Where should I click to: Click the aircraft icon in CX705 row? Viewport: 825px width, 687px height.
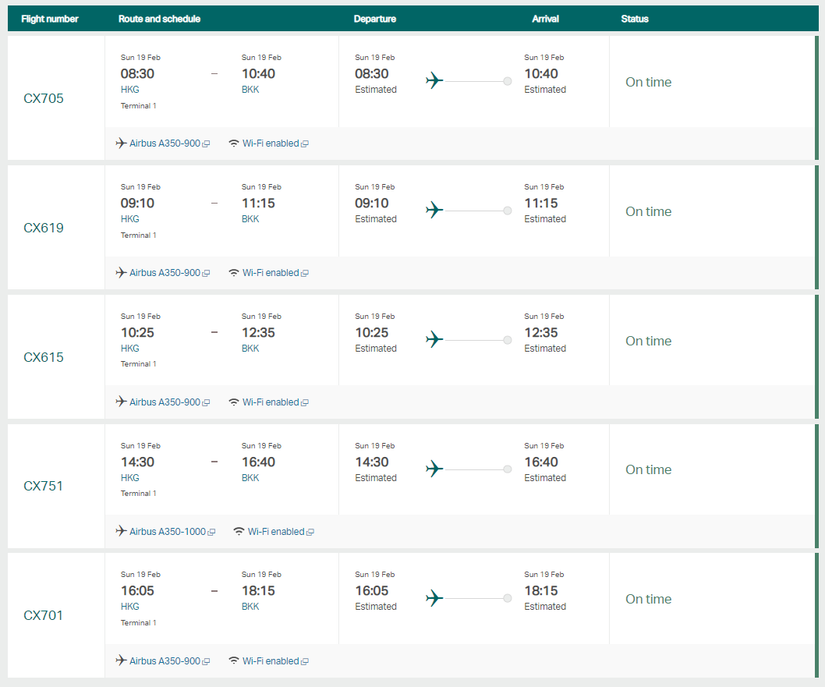(x=121, y=143)
